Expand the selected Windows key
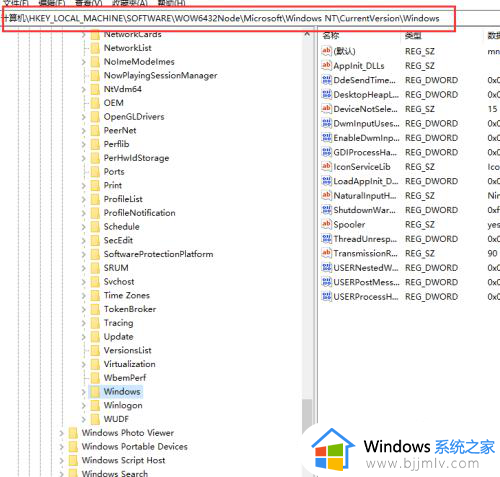 [83, 391]
